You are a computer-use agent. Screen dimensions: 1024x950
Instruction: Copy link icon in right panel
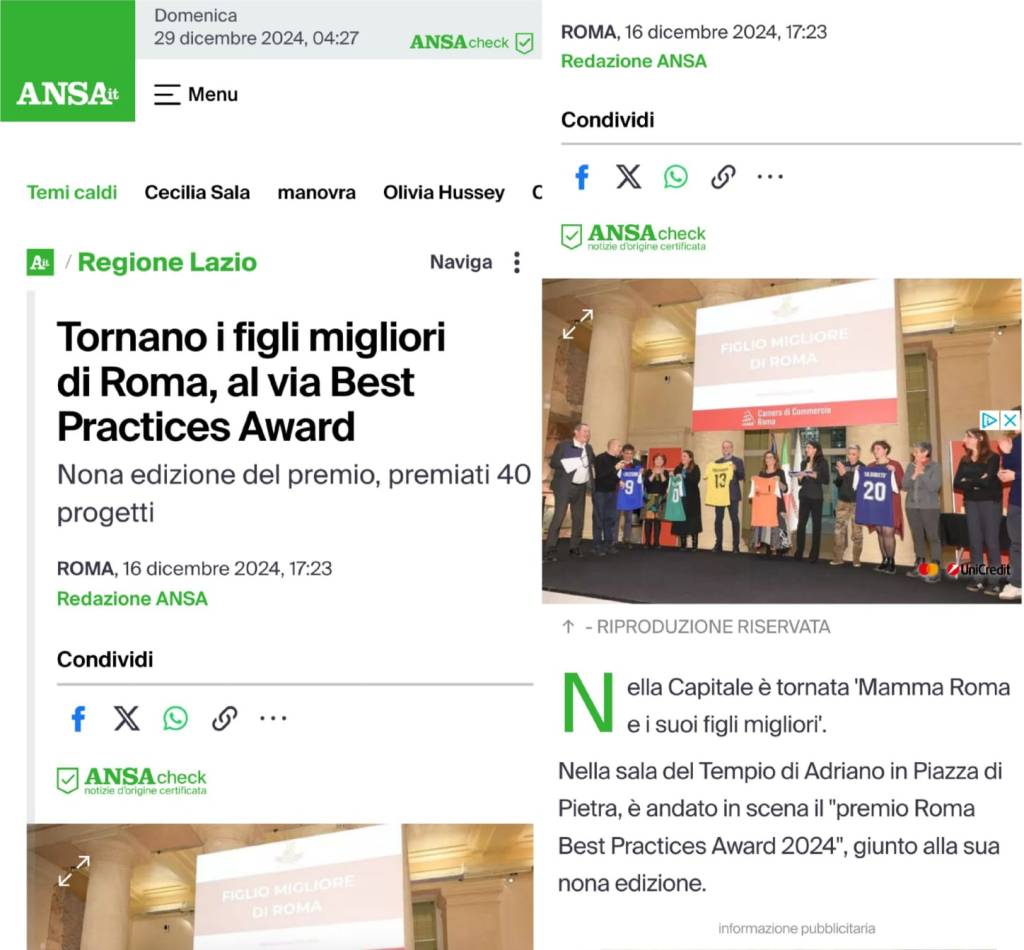[723, 176]
